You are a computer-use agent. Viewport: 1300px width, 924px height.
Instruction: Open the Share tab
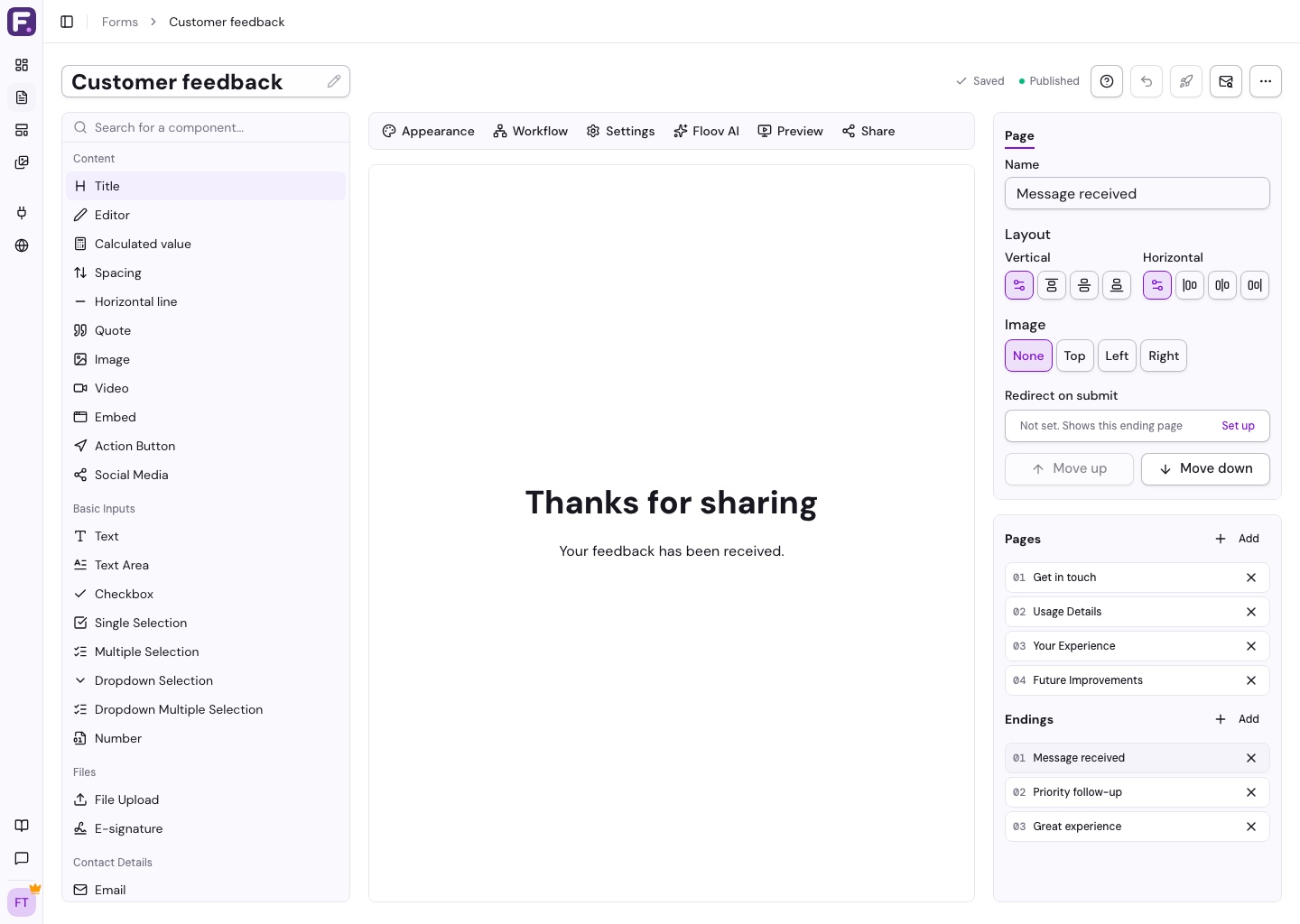click(868, 131)
